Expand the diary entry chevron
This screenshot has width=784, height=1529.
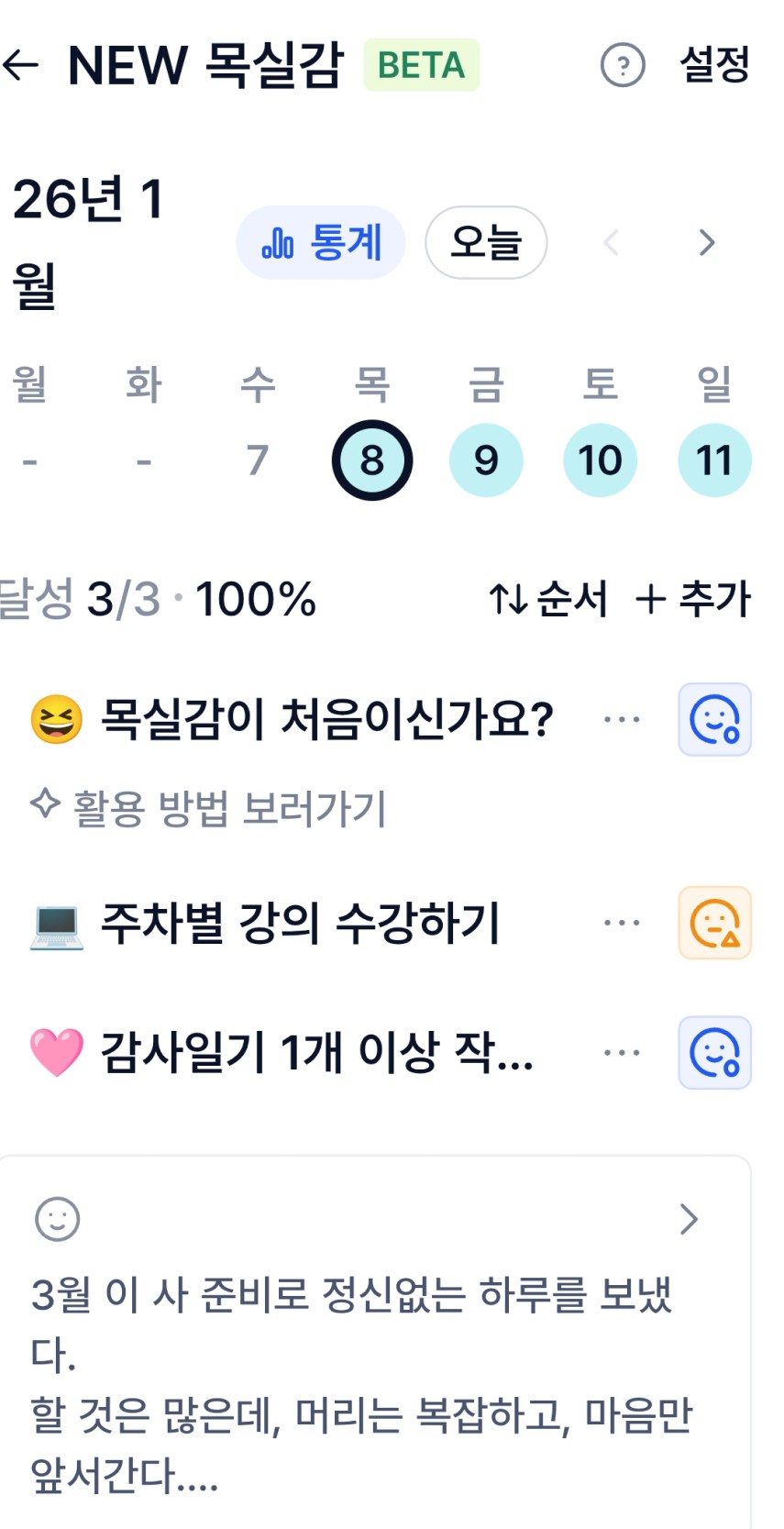(x=689, y=1220)
